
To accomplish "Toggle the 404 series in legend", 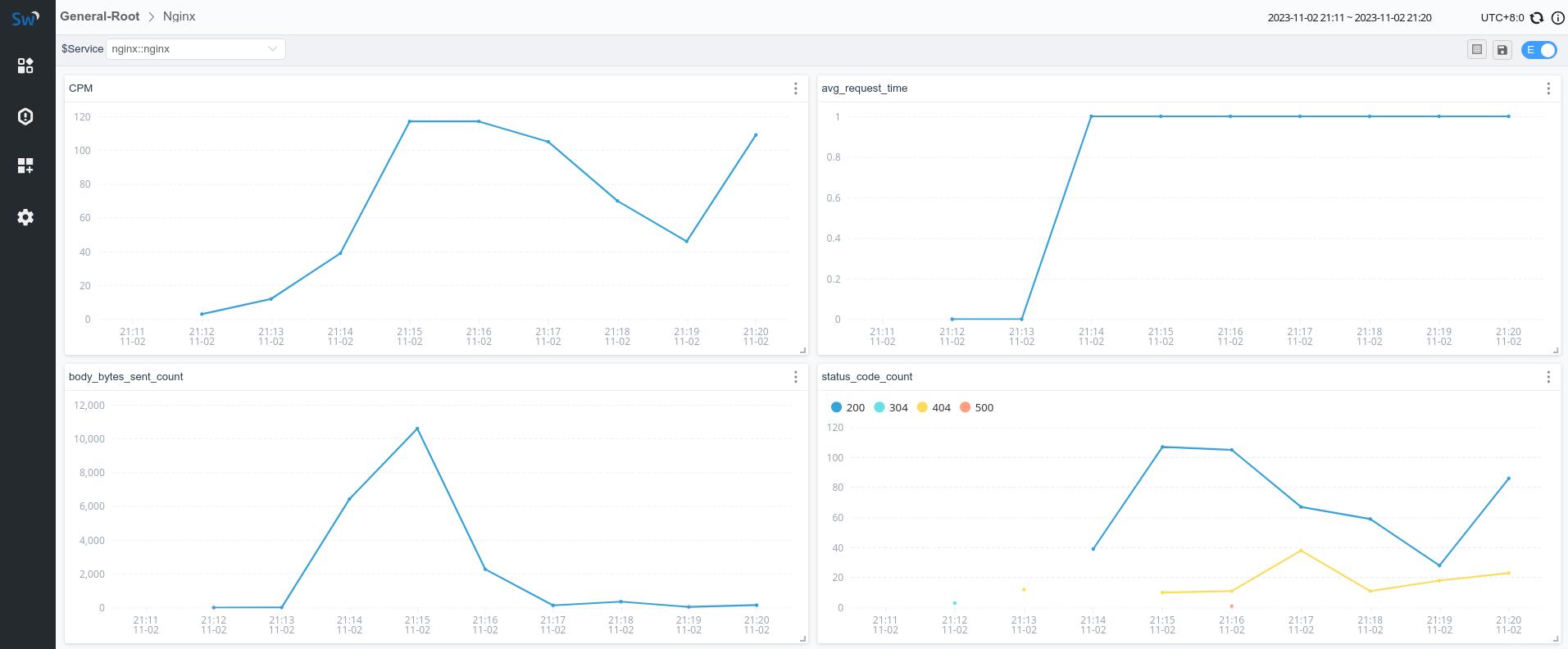I will [934, 407].
